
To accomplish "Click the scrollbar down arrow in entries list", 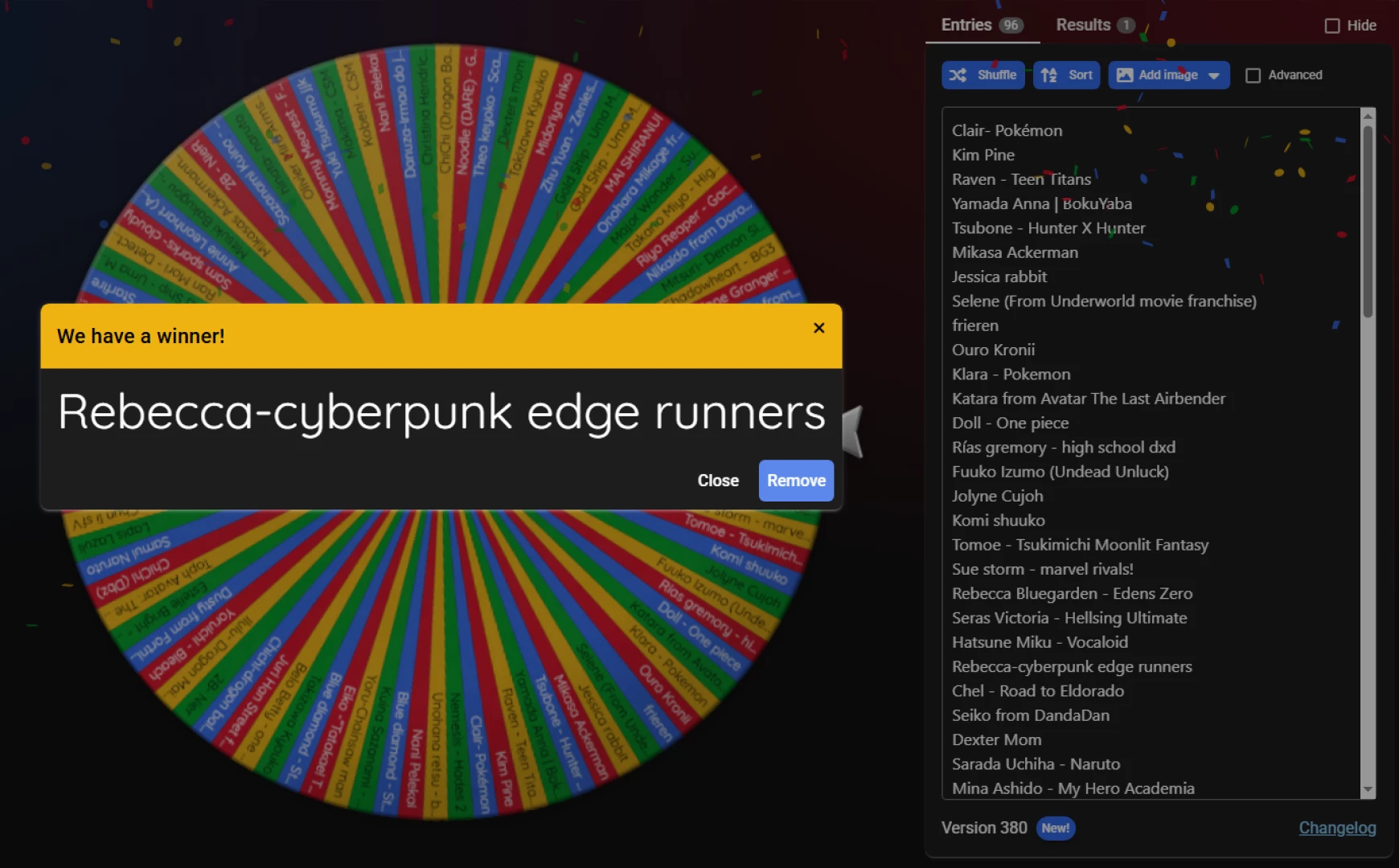I will pos(1368,790).
